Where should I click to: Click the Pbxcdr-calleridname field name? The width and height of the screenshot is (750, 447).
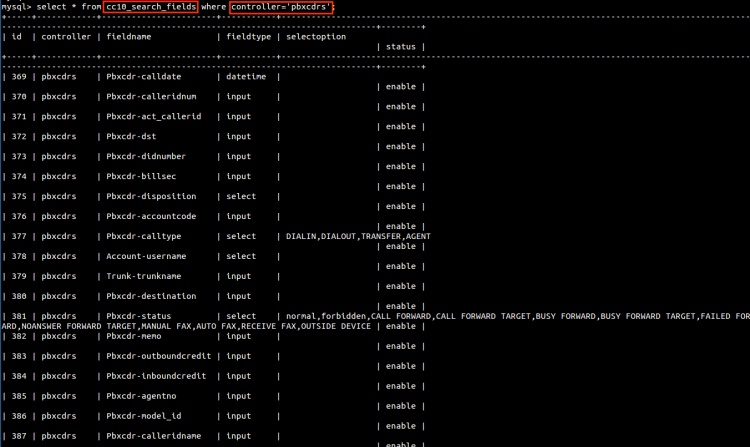[155, 437]
